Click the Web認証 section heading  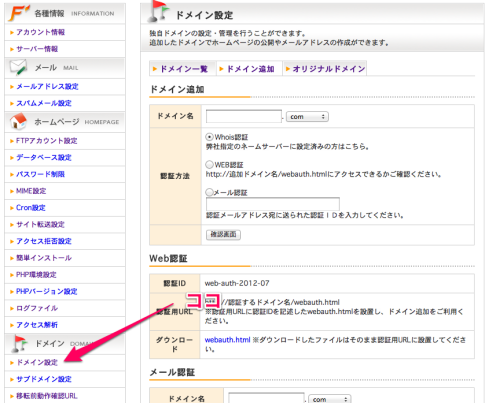(168, 258)
